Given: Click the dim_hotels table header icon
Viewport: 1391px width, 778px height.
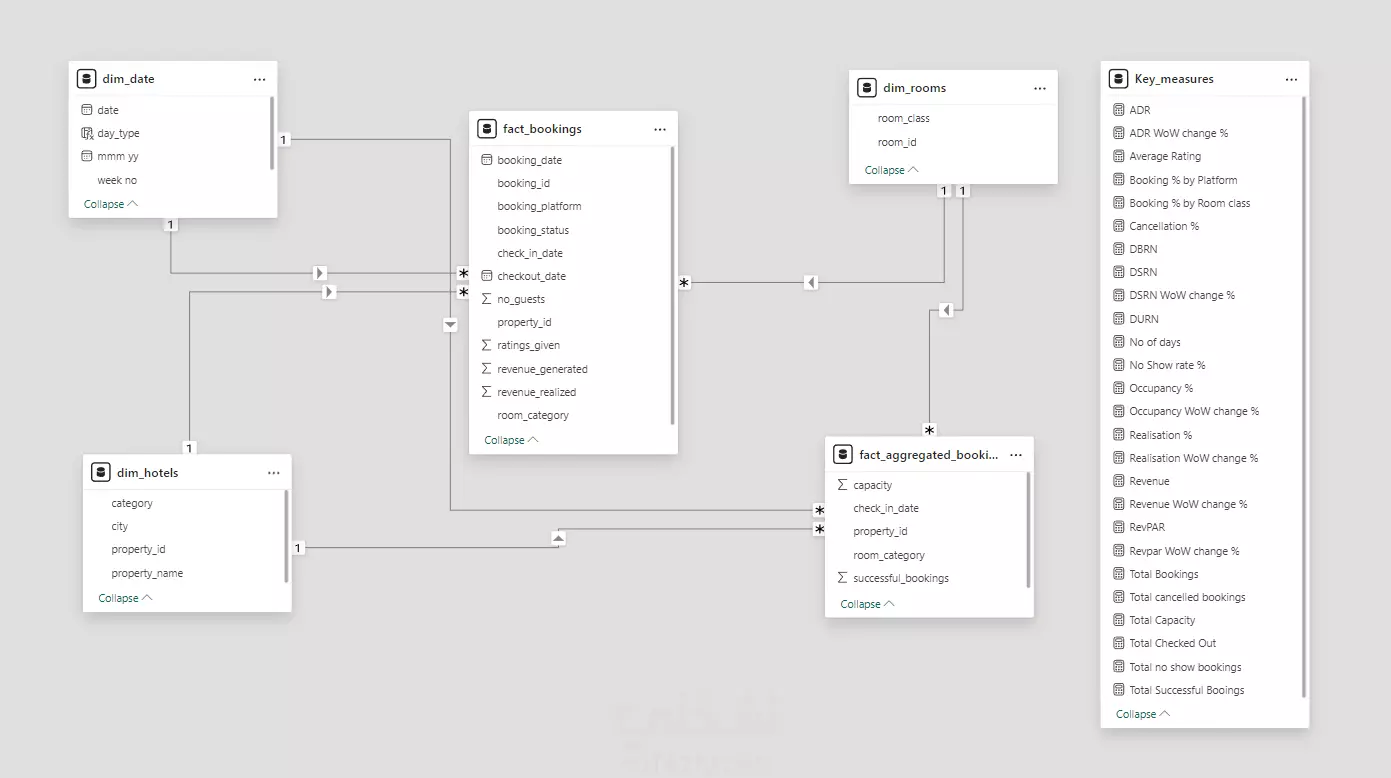Looking at the screenshot, I should coord(101,473).
